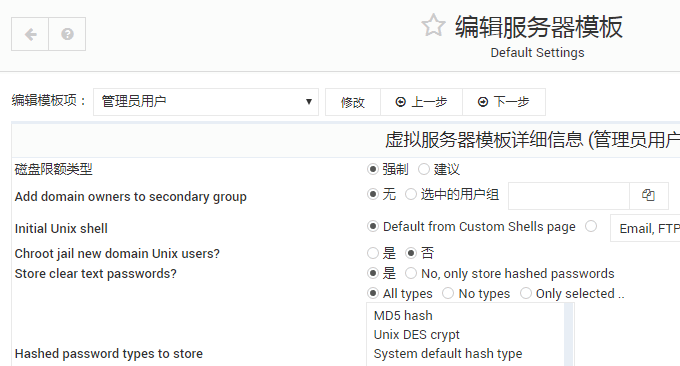The height and width of the screenshot is (366, 680).
Task: Click the 修改 button
Action: tap(353, 102)
